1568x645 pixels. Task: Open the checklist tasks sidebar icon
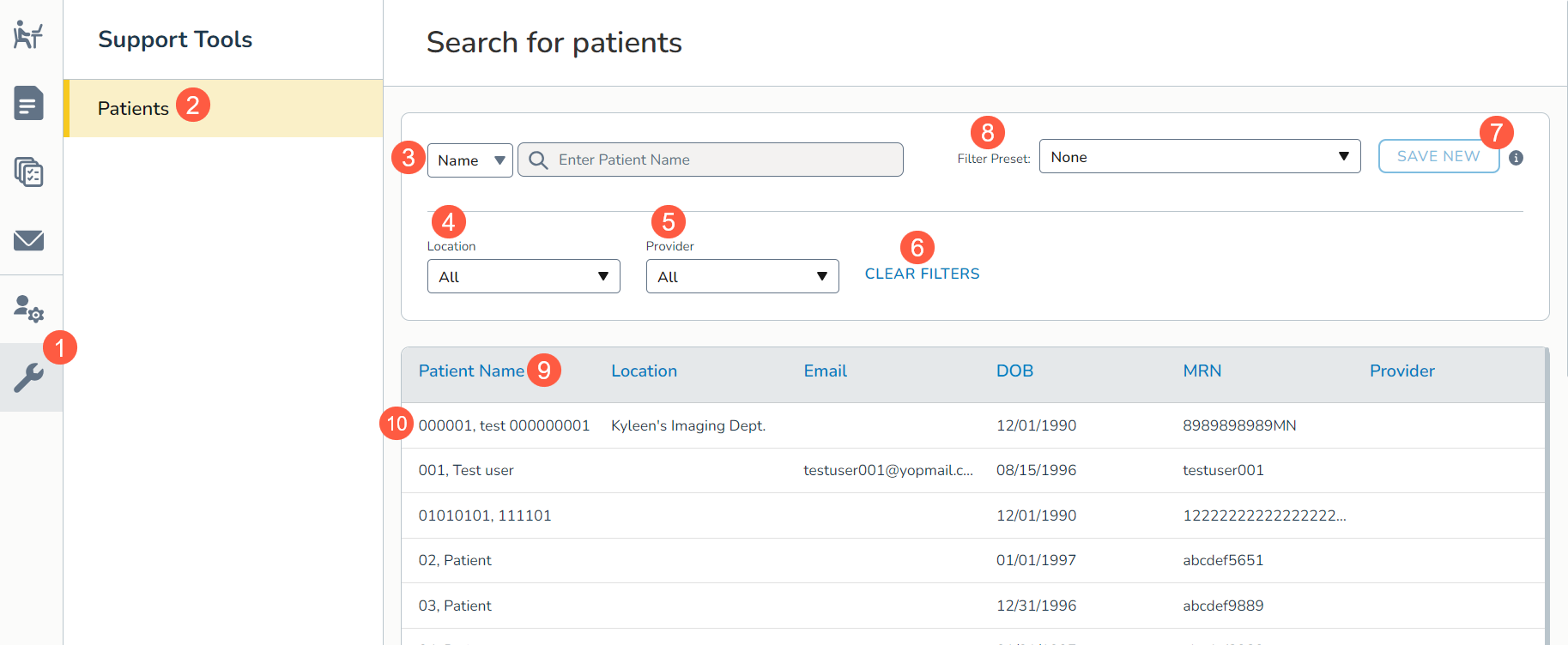pyautogui.click(x=28, y=172)
